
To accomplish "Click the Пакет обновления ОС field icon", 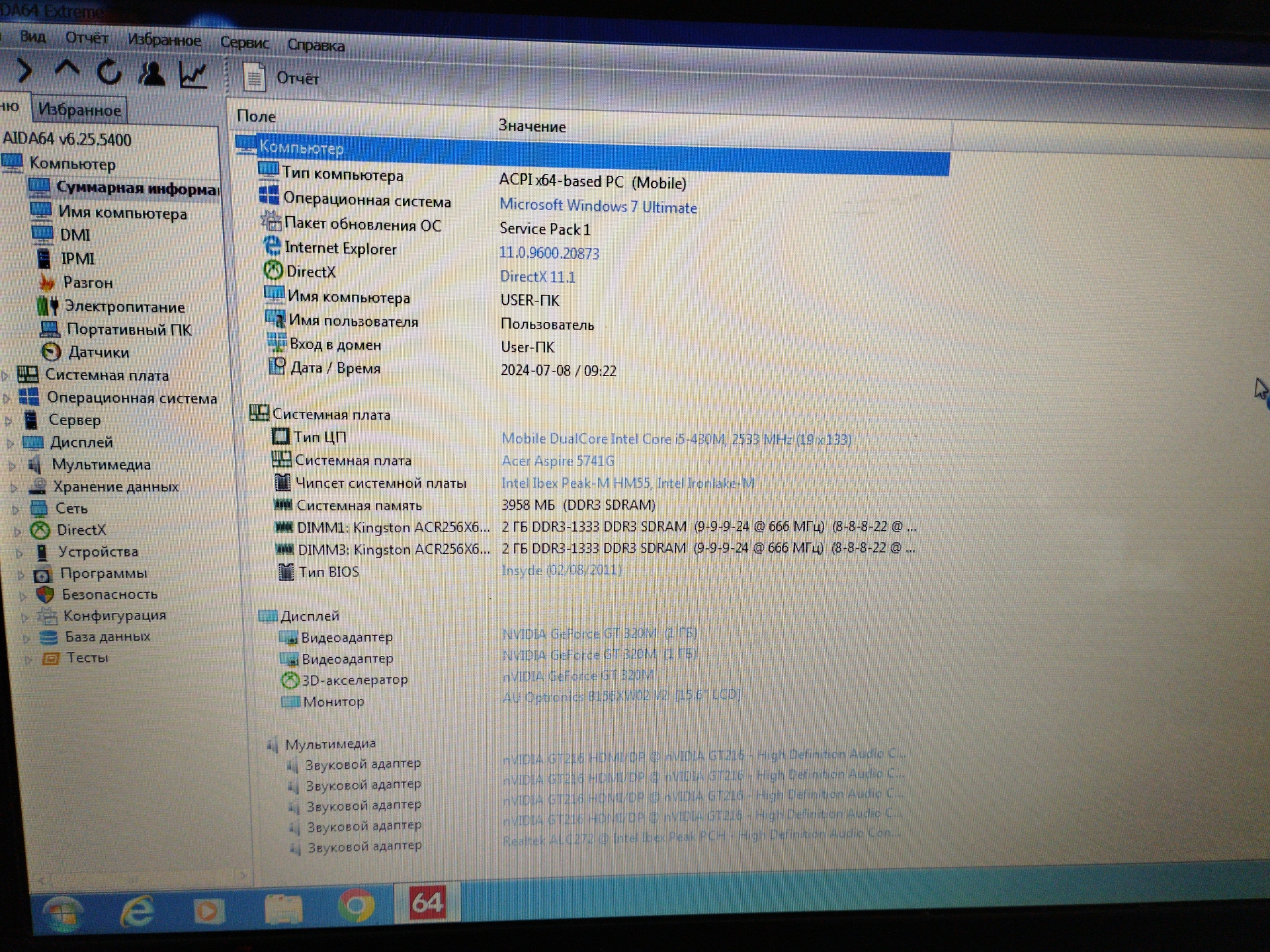I will click(x=271, y=220).
